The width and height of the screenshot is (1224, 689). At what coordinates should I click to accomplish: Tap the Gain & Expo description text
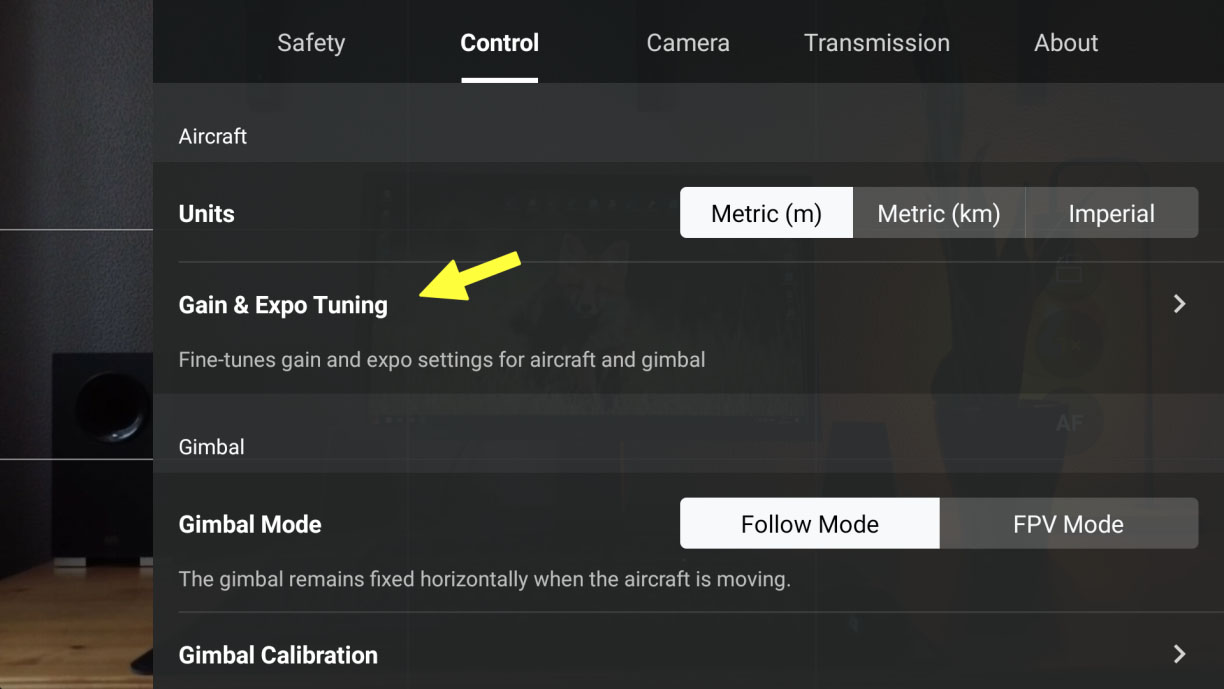[x=441, y=359]
